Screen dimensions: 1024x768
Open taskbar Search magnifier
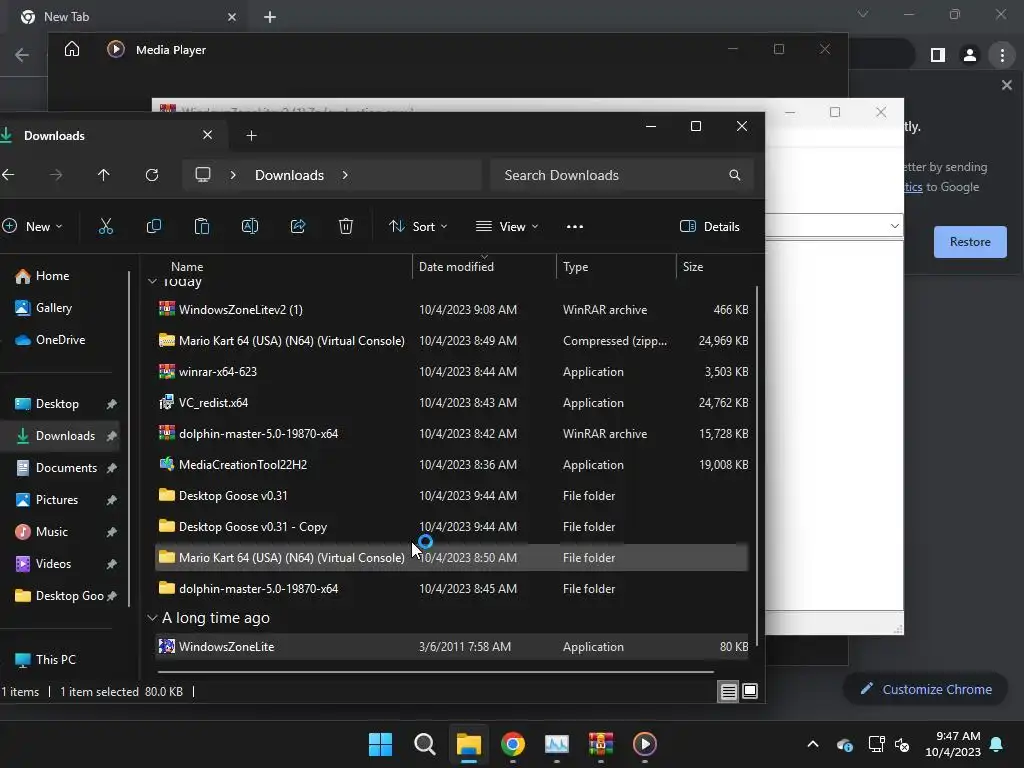424,744
